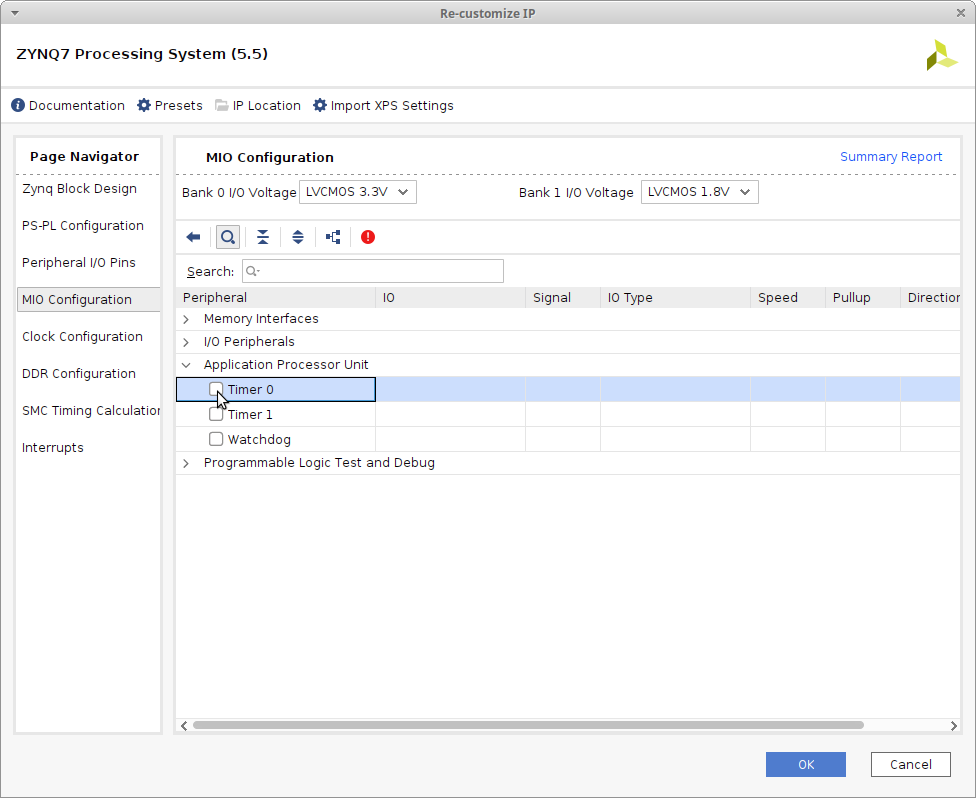Viewport: 976px width, 798px height.
Task: Click the red error indicator icon
Action: [x=368, y=237]
